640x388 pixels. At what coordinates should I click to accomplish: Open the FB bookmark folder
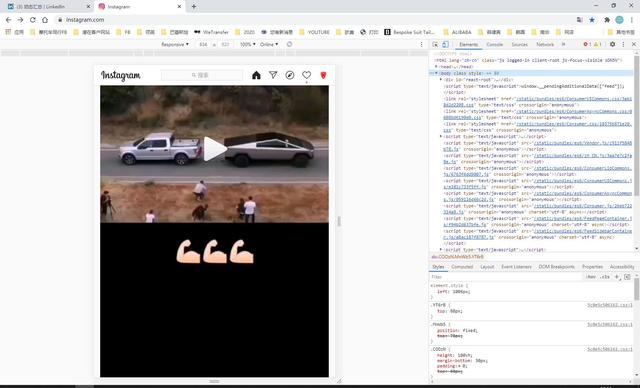coord(124,32)
